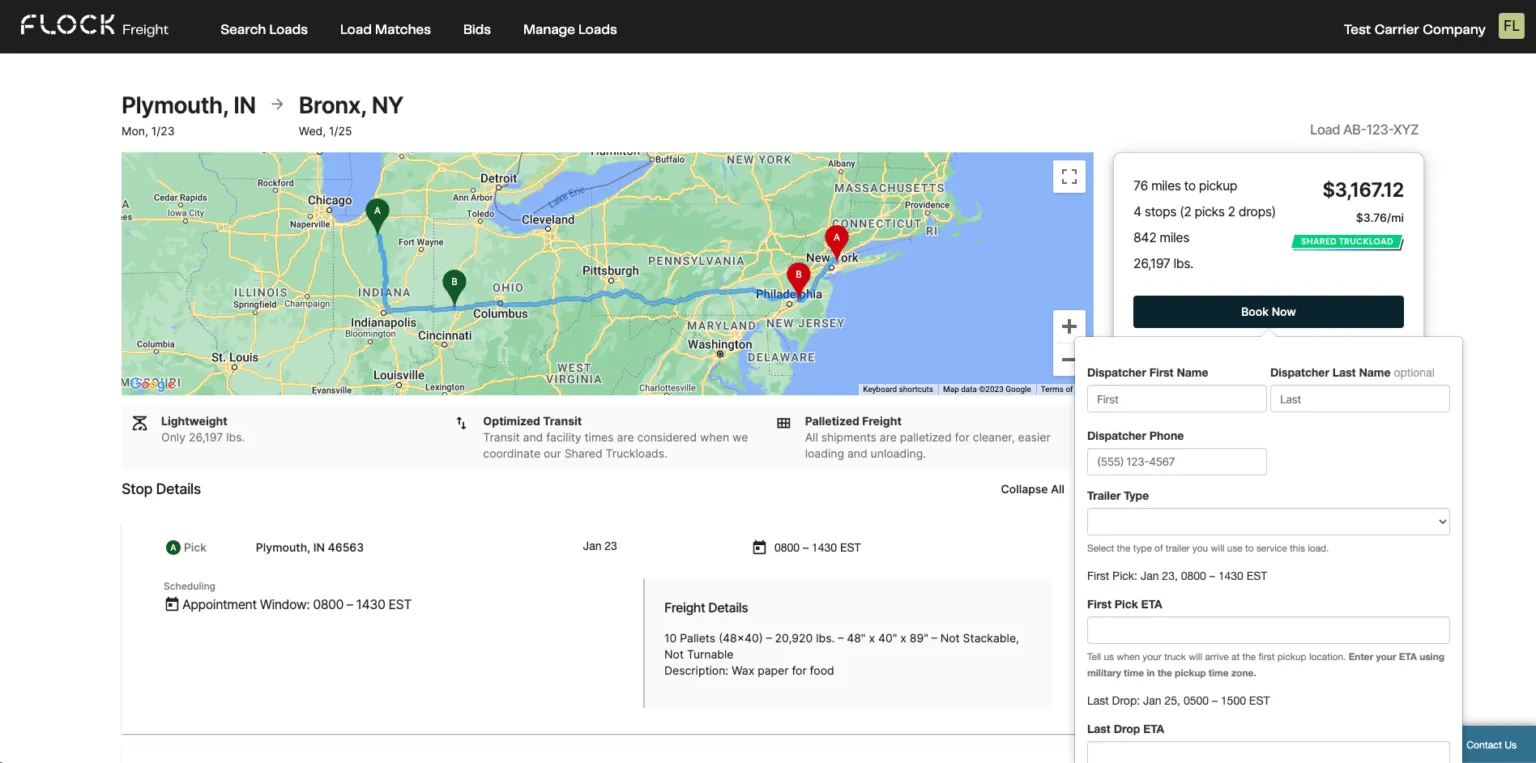The image size is (1536, 763).
Task: Open the Load Matches page
Action: [385, 29]
